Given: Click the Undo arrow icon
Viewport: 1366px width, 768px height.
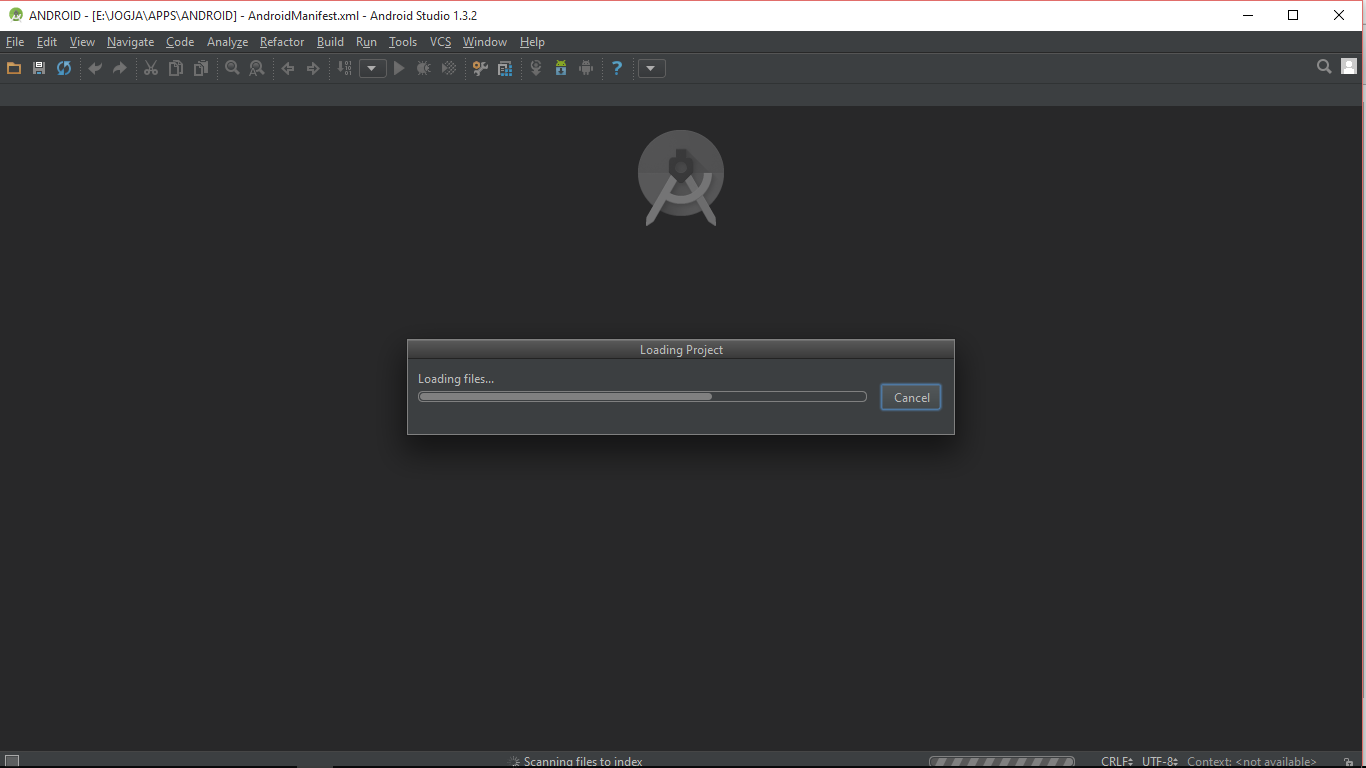Looking at the screenshot, I should [x=94, y=67].
